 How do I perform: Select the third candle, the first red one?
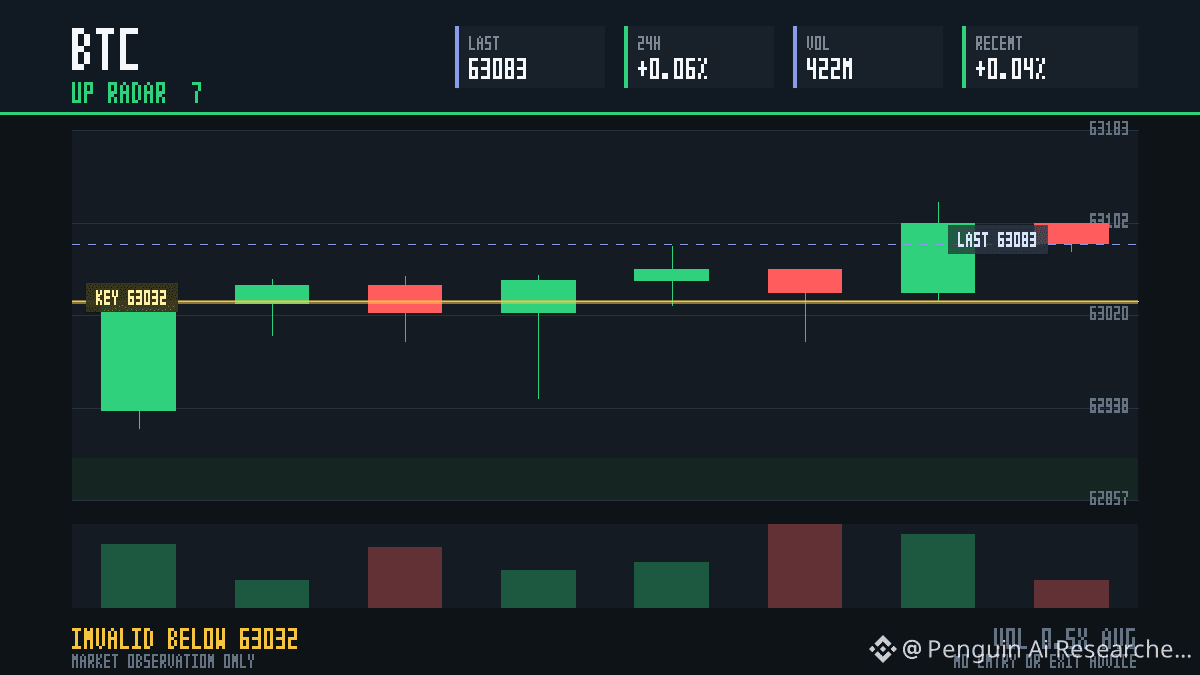(405, 299)
